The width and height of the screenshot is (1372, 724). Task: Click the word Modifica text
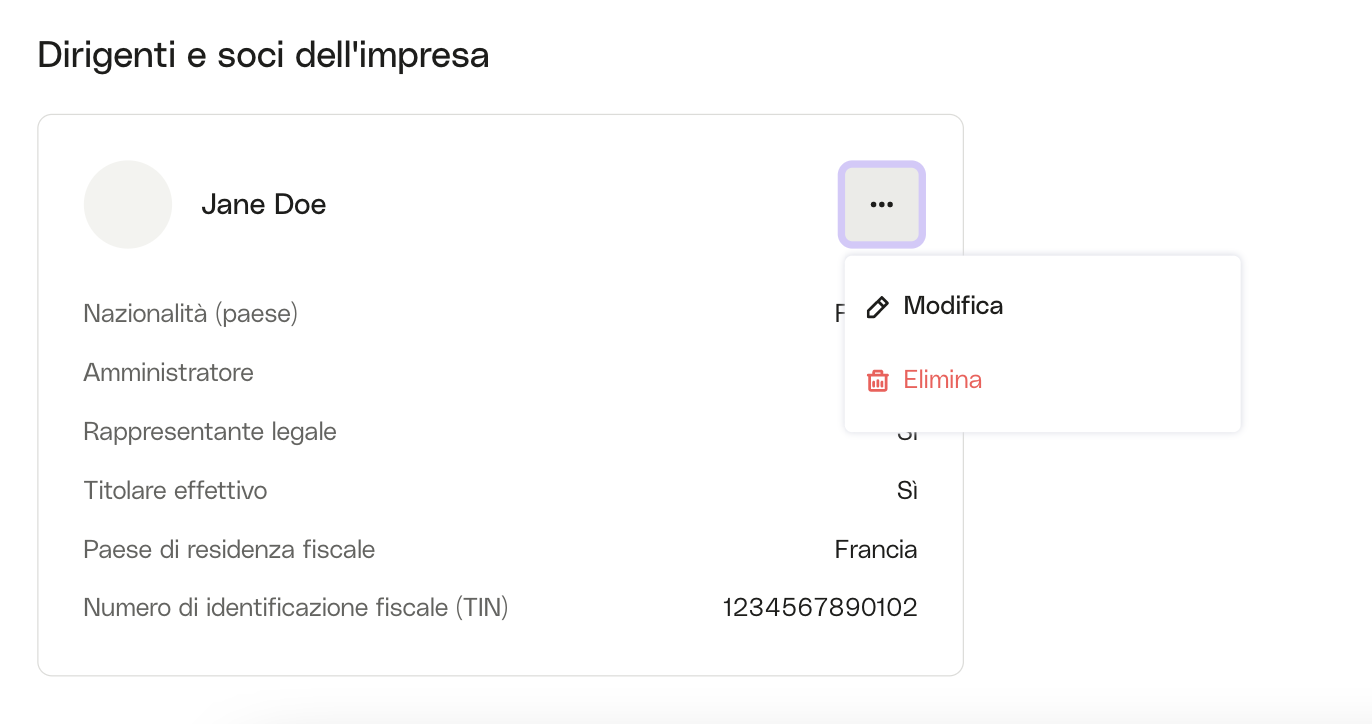tap(953, 306)
